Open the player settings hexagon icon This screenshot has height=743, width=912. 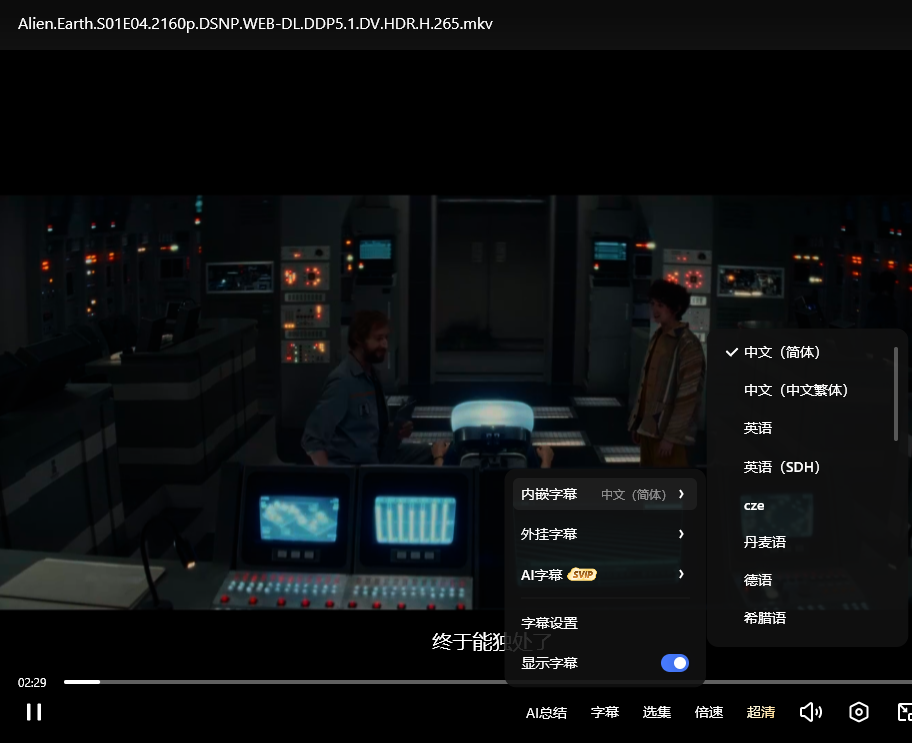pyautogui.click(x=858, y=712)
